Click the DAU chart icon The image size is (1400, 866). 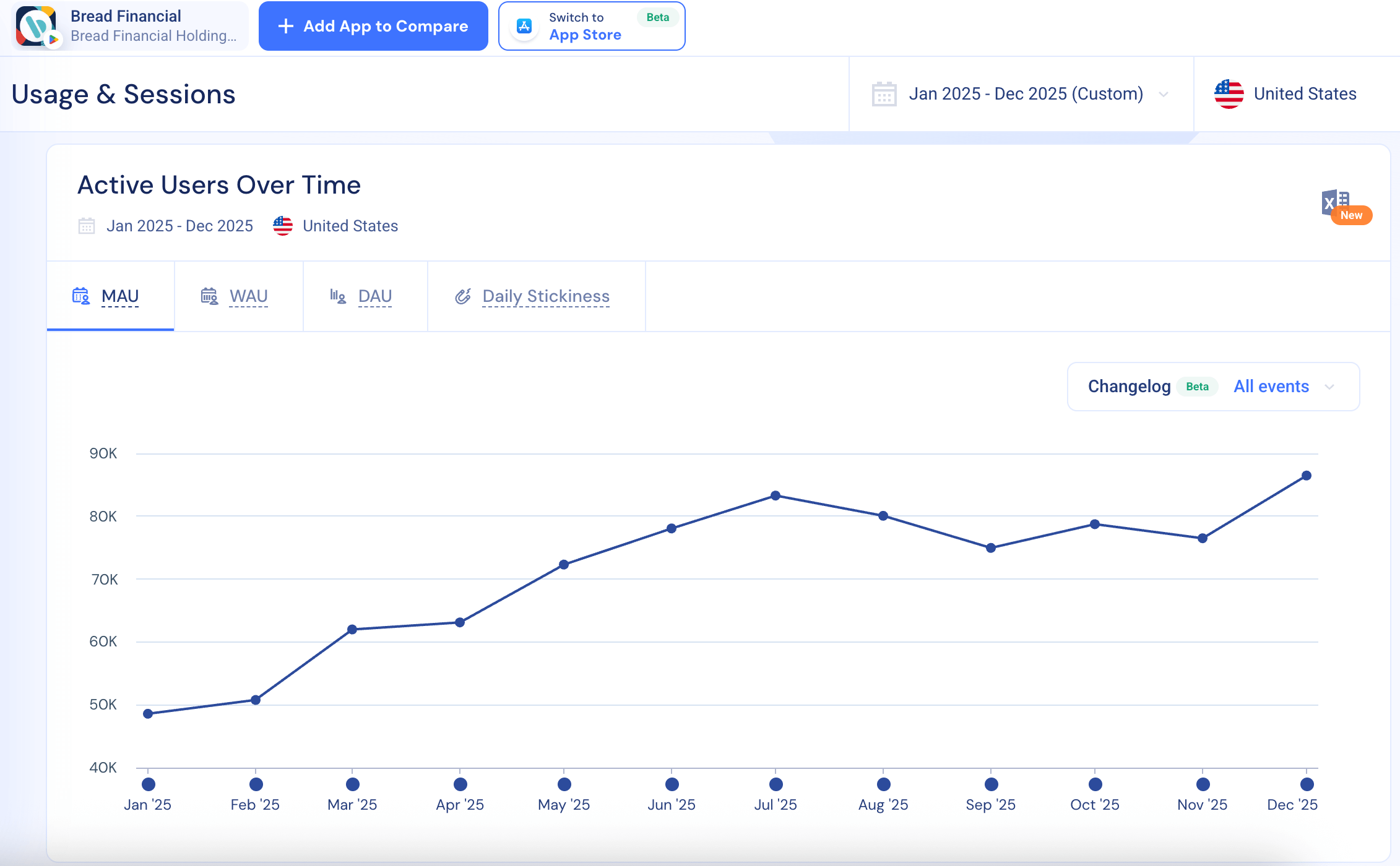point(337,296)
